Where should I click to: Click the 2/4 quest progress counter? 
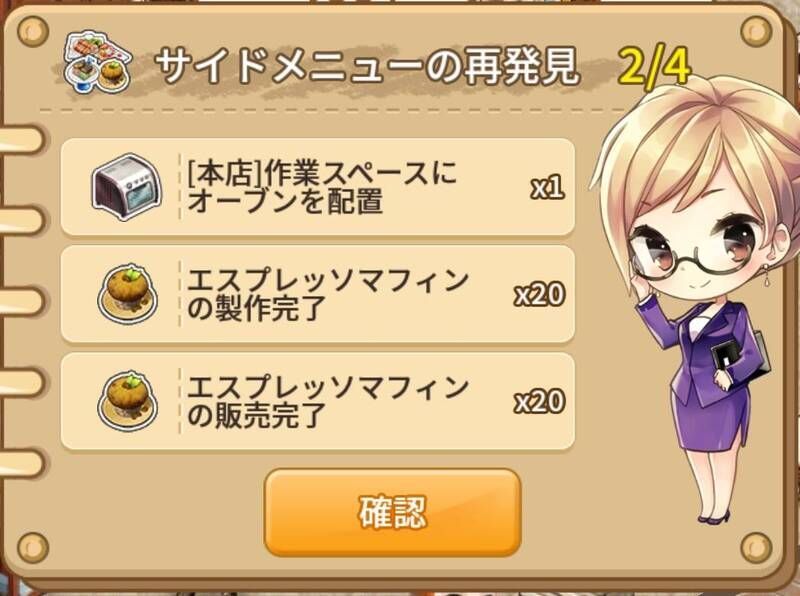point(655,66)
